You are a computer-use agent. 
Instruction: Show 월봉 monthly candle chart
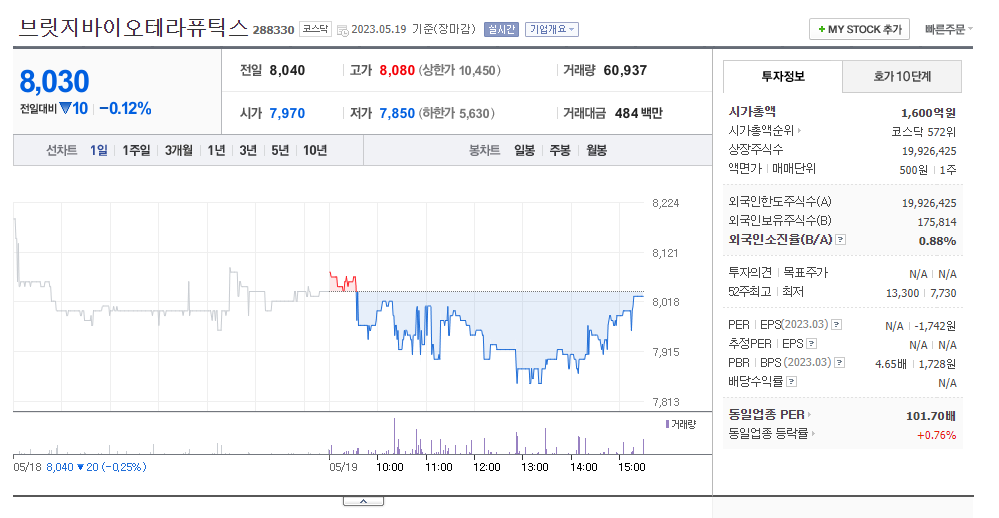point(596,150)
